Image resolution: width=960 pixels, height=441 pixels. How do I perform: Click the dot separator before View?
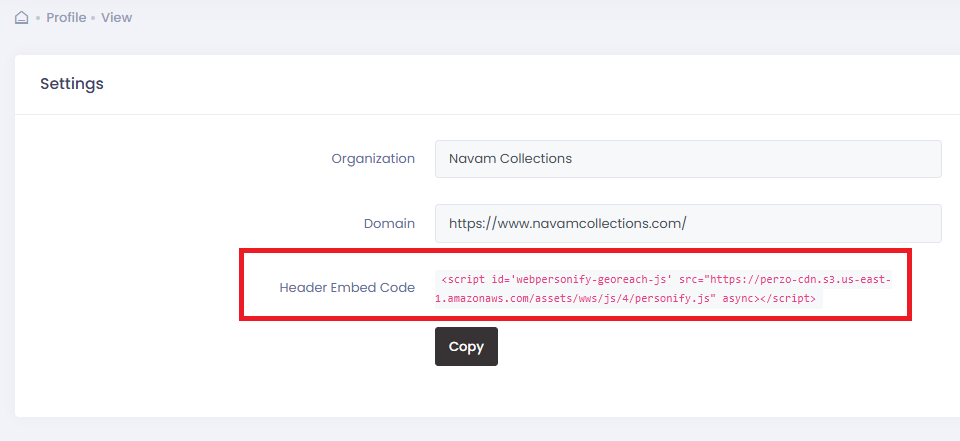pos(93,18)
